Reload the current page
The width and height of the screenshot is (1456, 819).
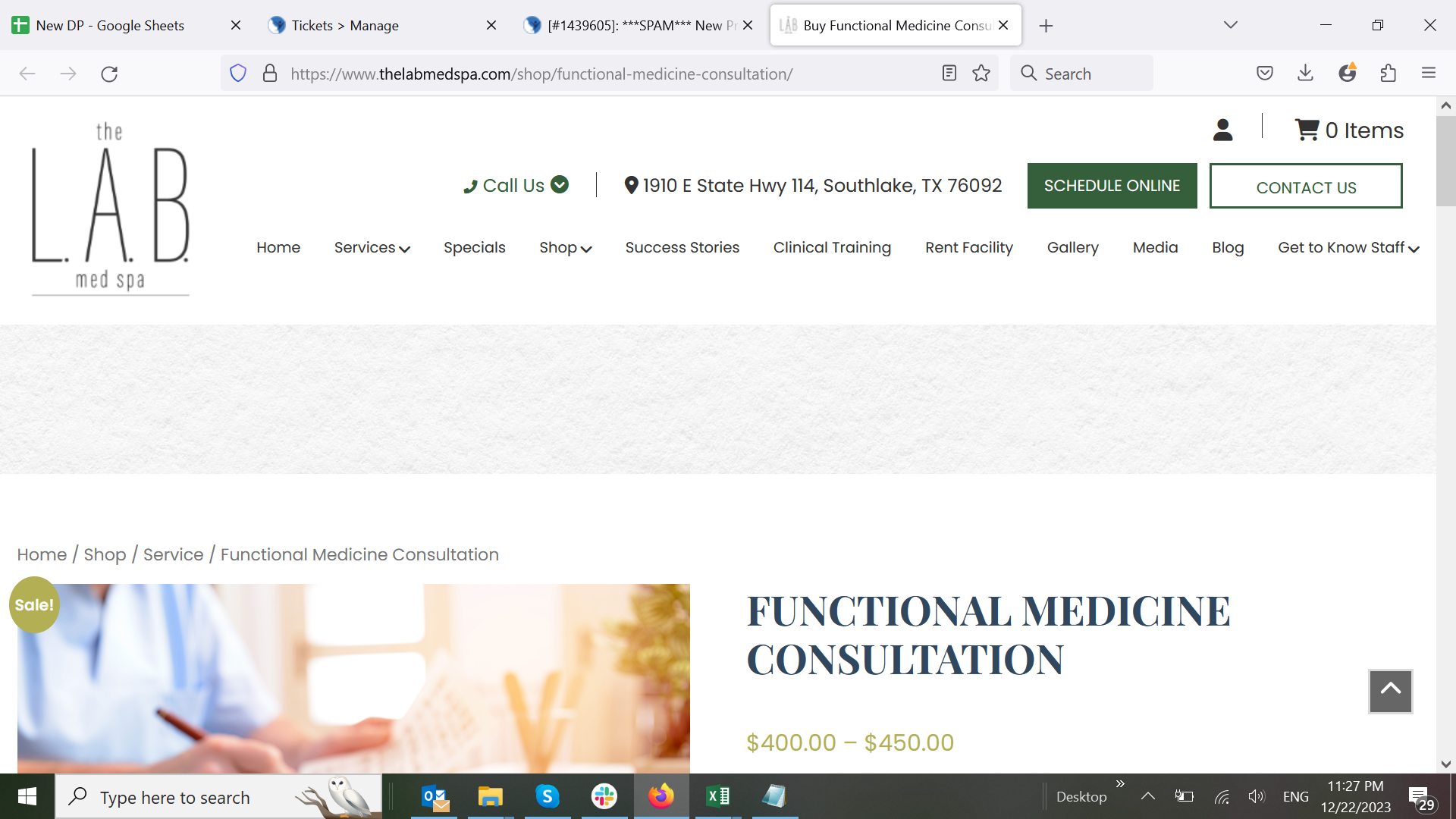[109, 74]
